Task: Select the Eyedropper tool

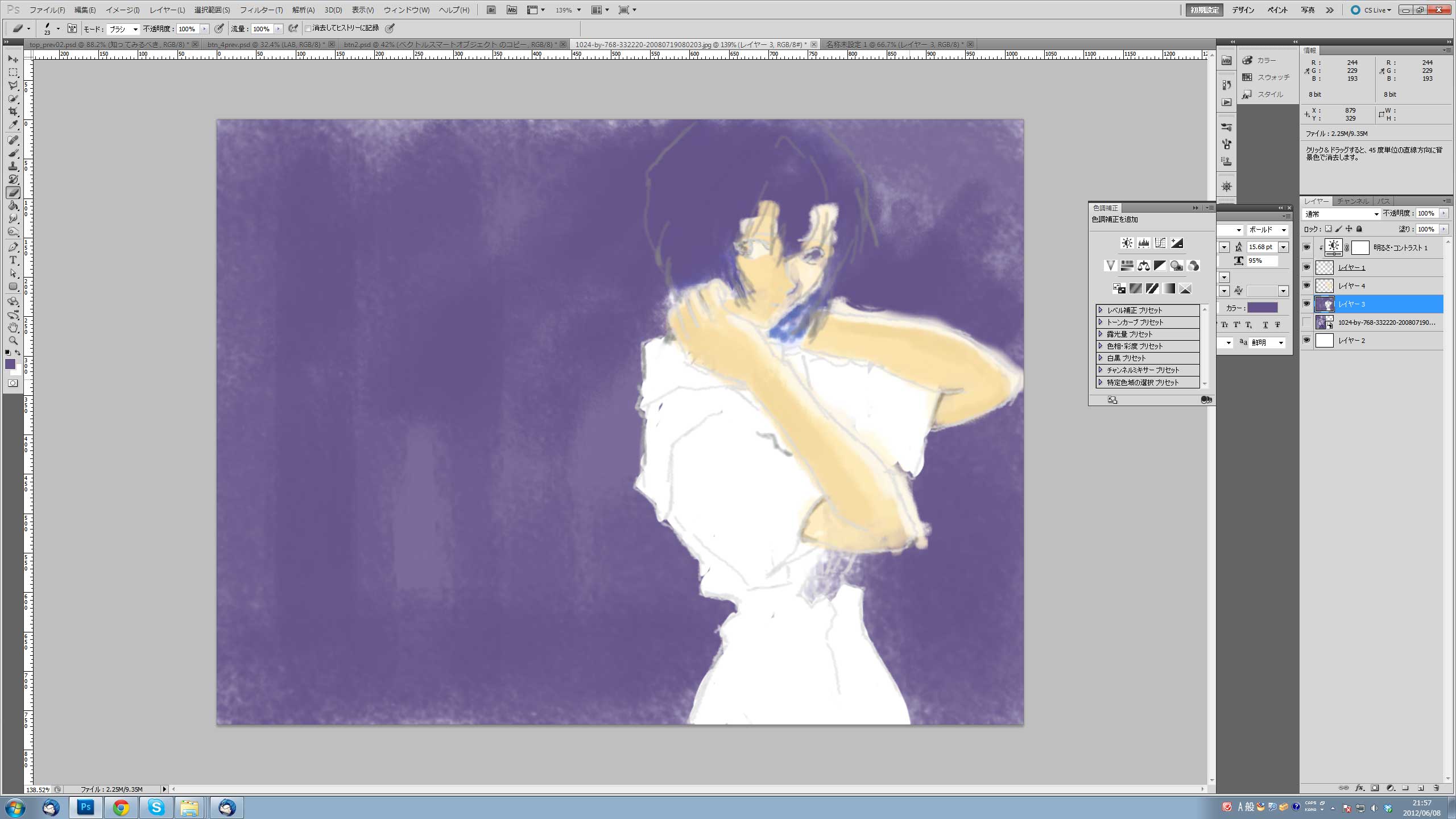Action: point(13,125)
